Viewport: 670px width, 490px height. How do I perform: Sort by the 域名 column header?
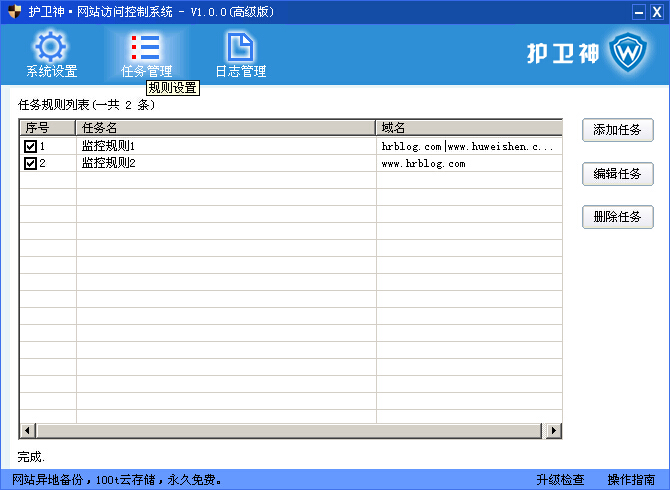point(469,127)
